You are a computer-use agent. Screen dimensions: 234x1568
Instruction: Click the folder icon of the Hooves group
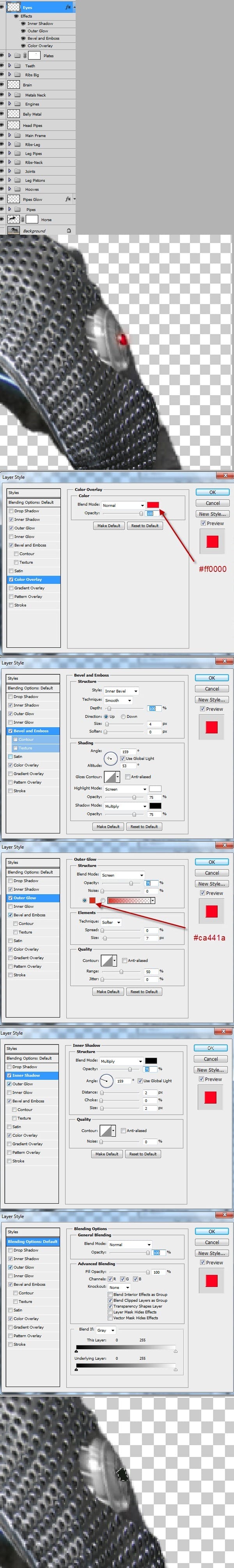(x=17, y=189)
